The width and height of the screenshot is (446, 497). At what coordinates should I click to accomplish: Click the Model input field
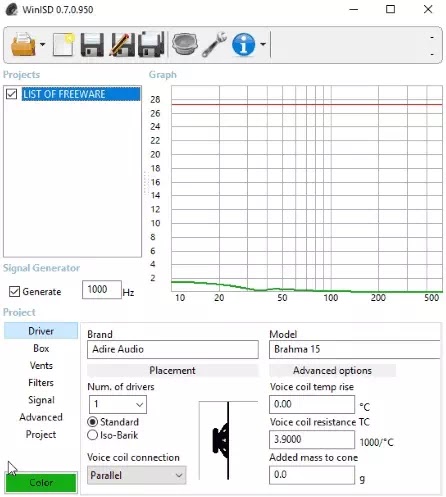tap(355, 349)
